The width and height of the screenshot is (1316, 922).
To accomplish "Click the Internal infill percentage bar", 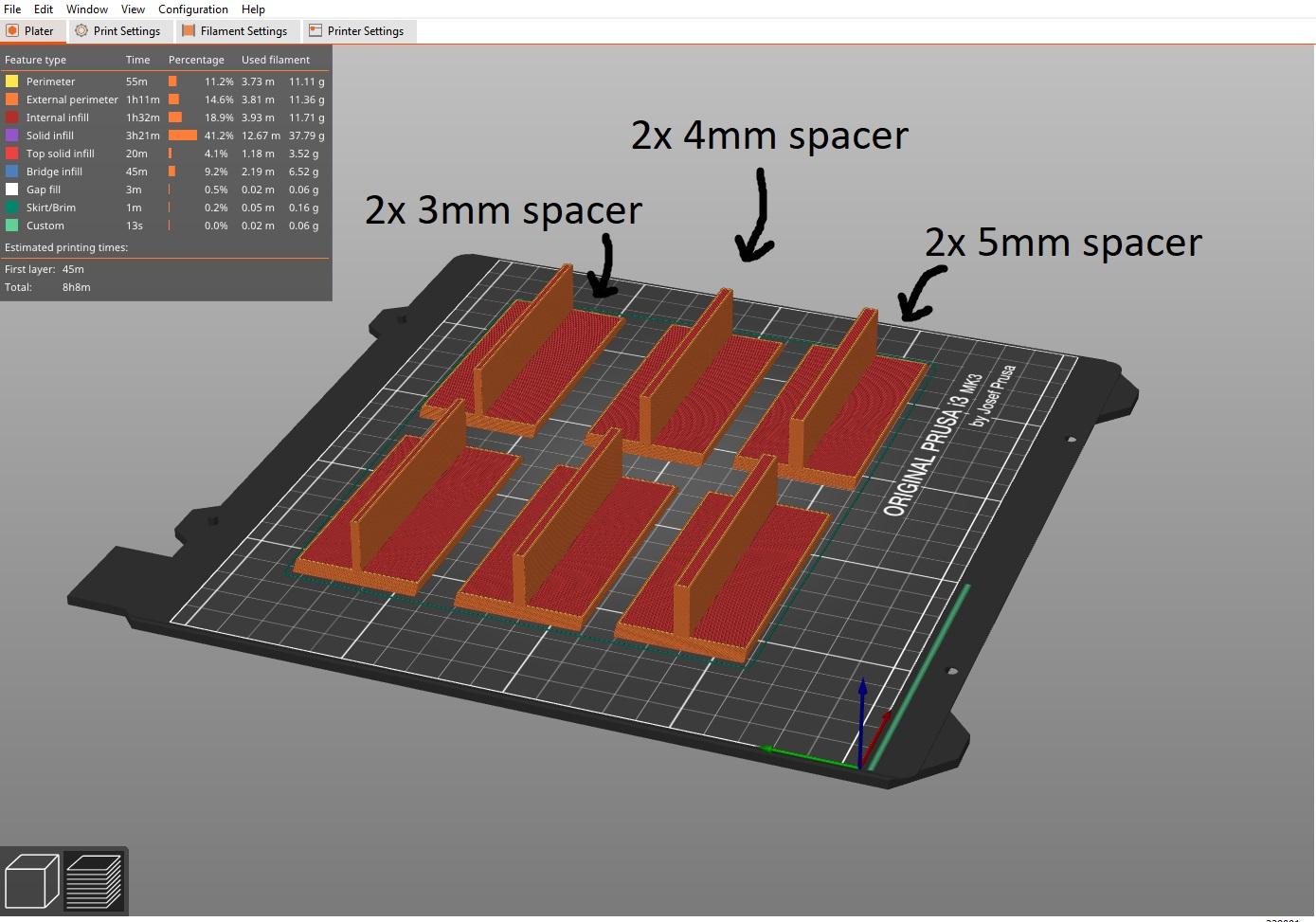I will click(x=175, y=118).
